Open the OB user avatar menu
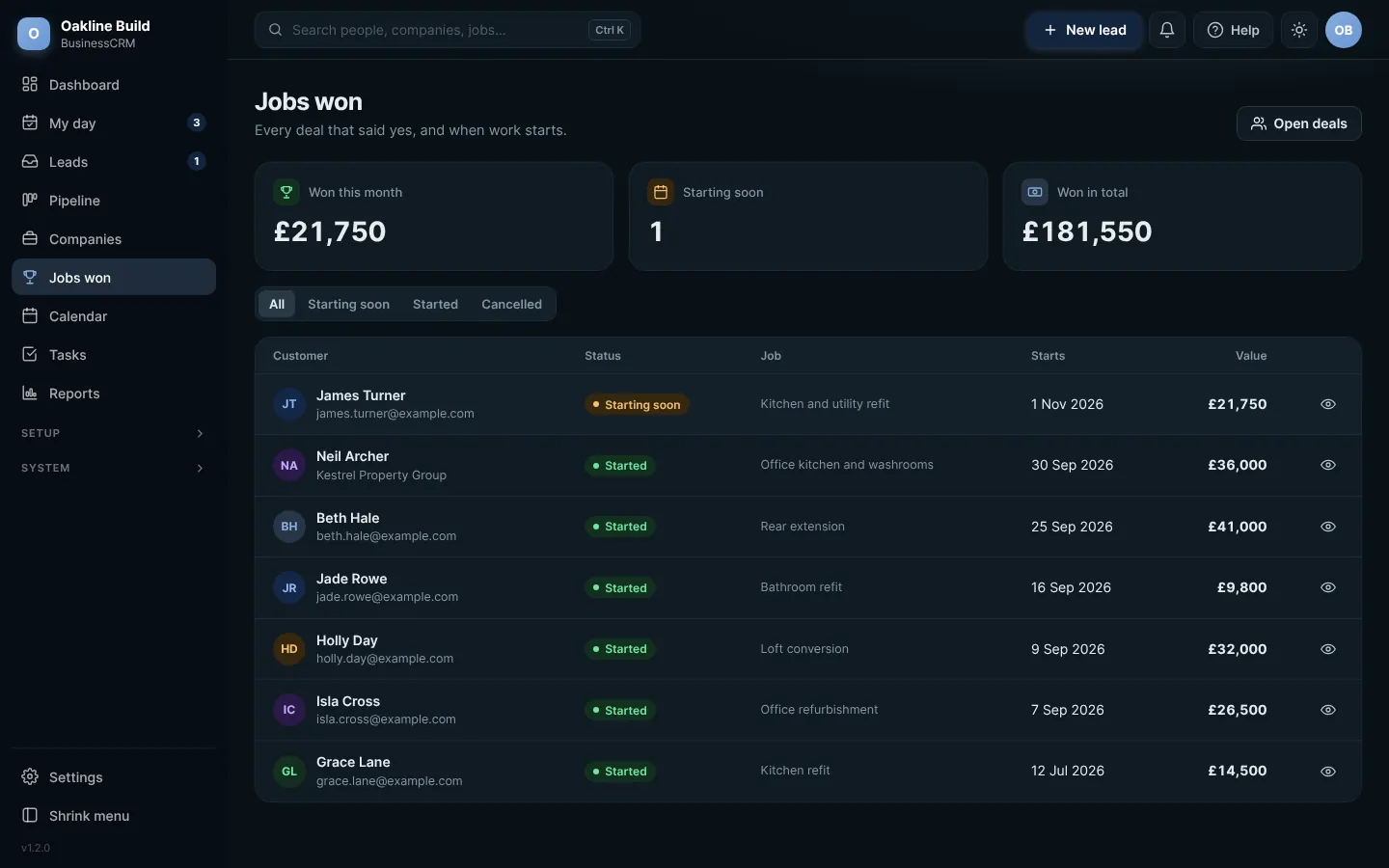This screenshot has width=1389, height=868. (1344, 30)
